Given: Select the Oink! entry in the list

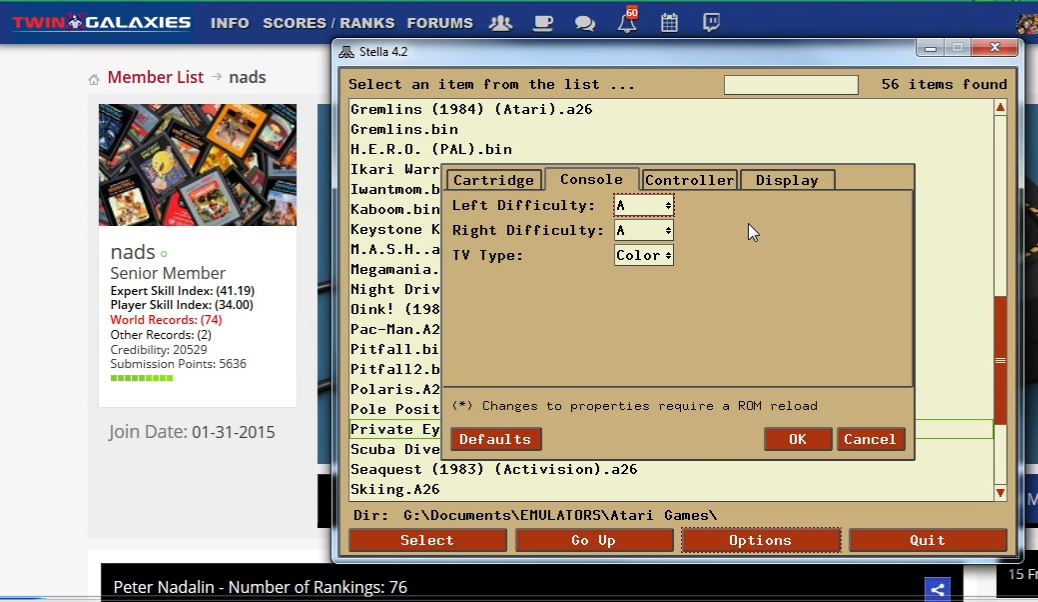Looking at the screenshot, I should pos(395,309).
